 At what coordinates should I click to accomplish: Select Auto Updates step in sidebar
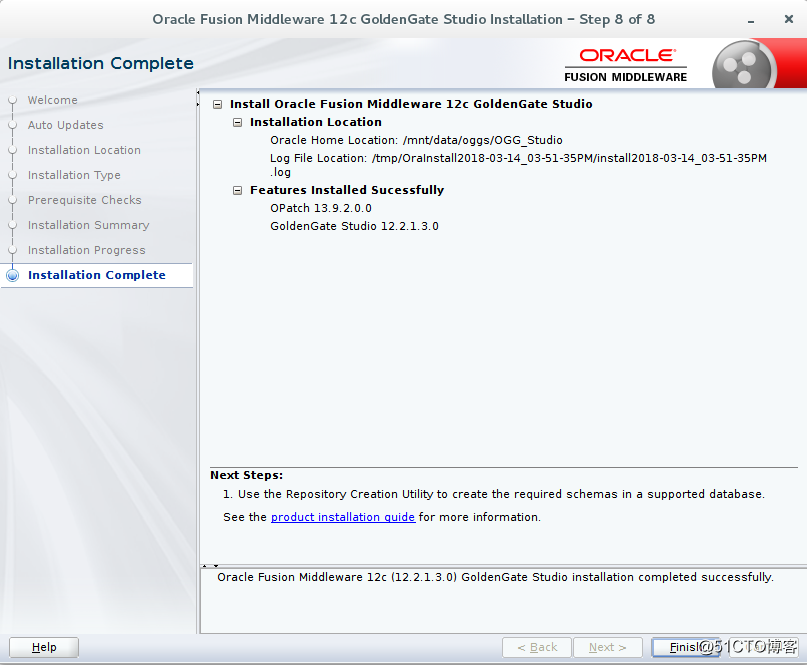(x=65, y=125)
